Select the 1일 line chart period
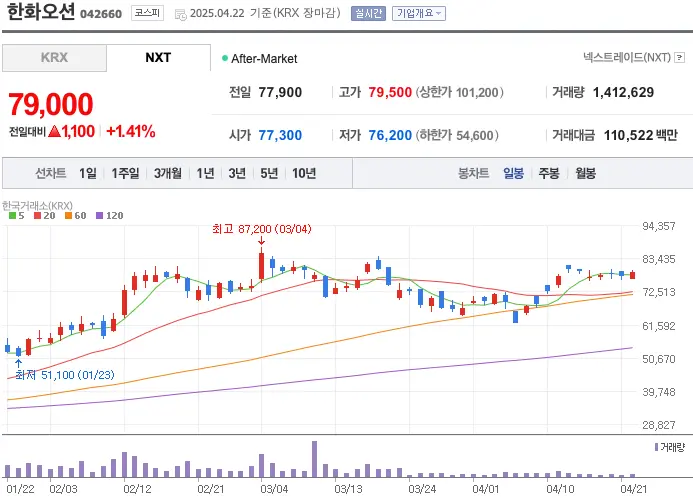The image size is (693, 503). [88, 173]
